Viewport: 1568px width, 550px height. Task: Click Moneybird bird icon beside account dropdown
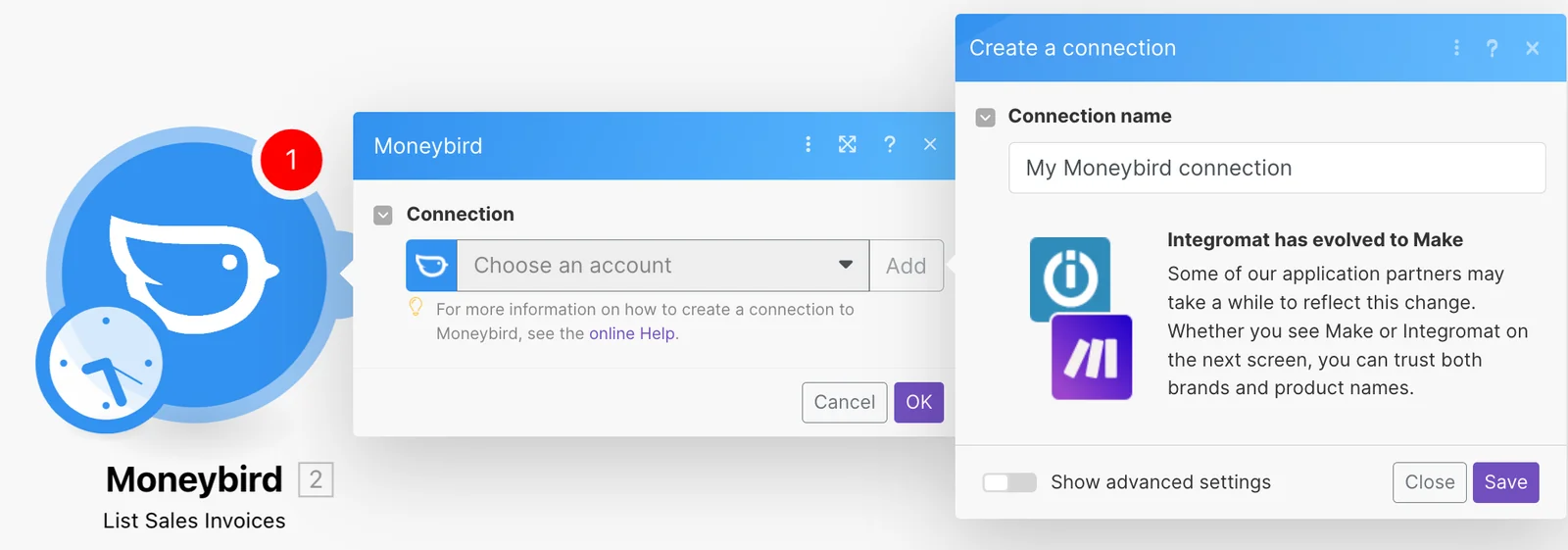pyautogui.click(x=432, y=266)
